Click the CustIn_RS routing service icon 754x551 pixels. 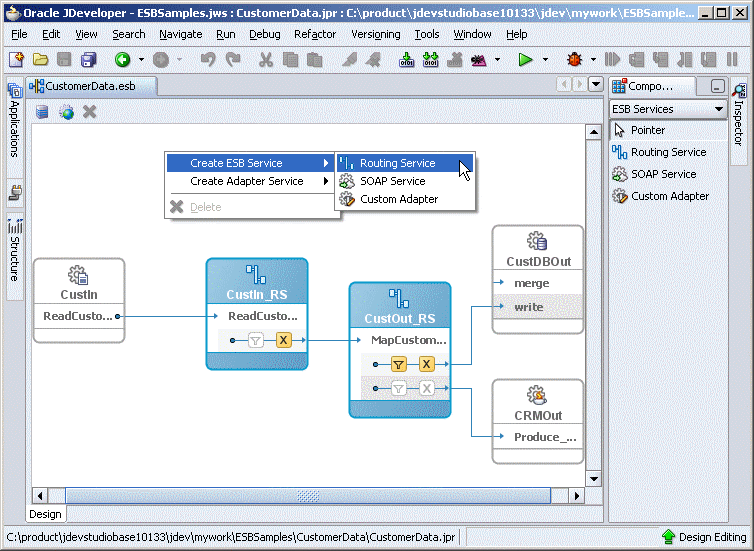click(x=256, y=275)
